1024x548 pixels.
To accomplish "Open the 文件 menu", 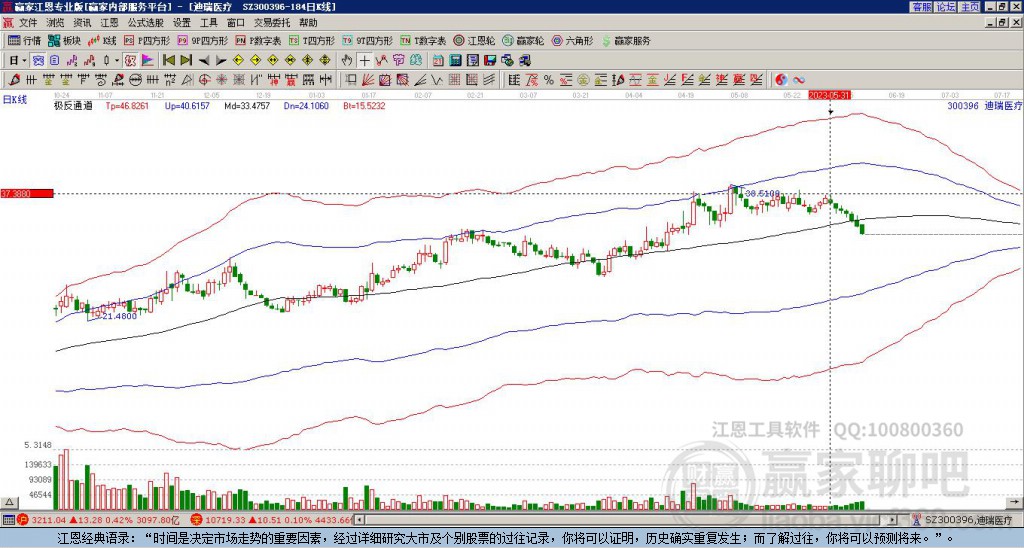I will pyautogui.click(x=28, y=23).
